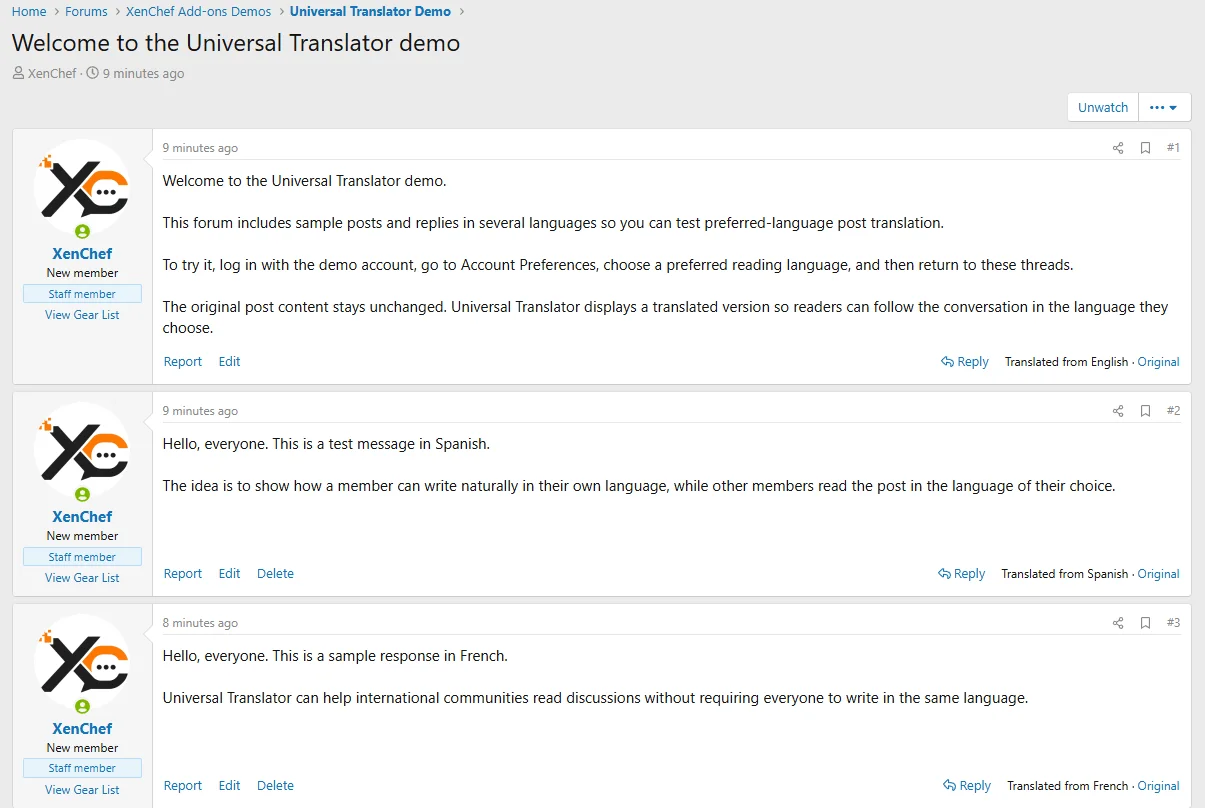Click thread start date '9 minutes ago' under title
Image resolution: width=1205 pixels, height=808 pixels.
click(x=143, y=73)
